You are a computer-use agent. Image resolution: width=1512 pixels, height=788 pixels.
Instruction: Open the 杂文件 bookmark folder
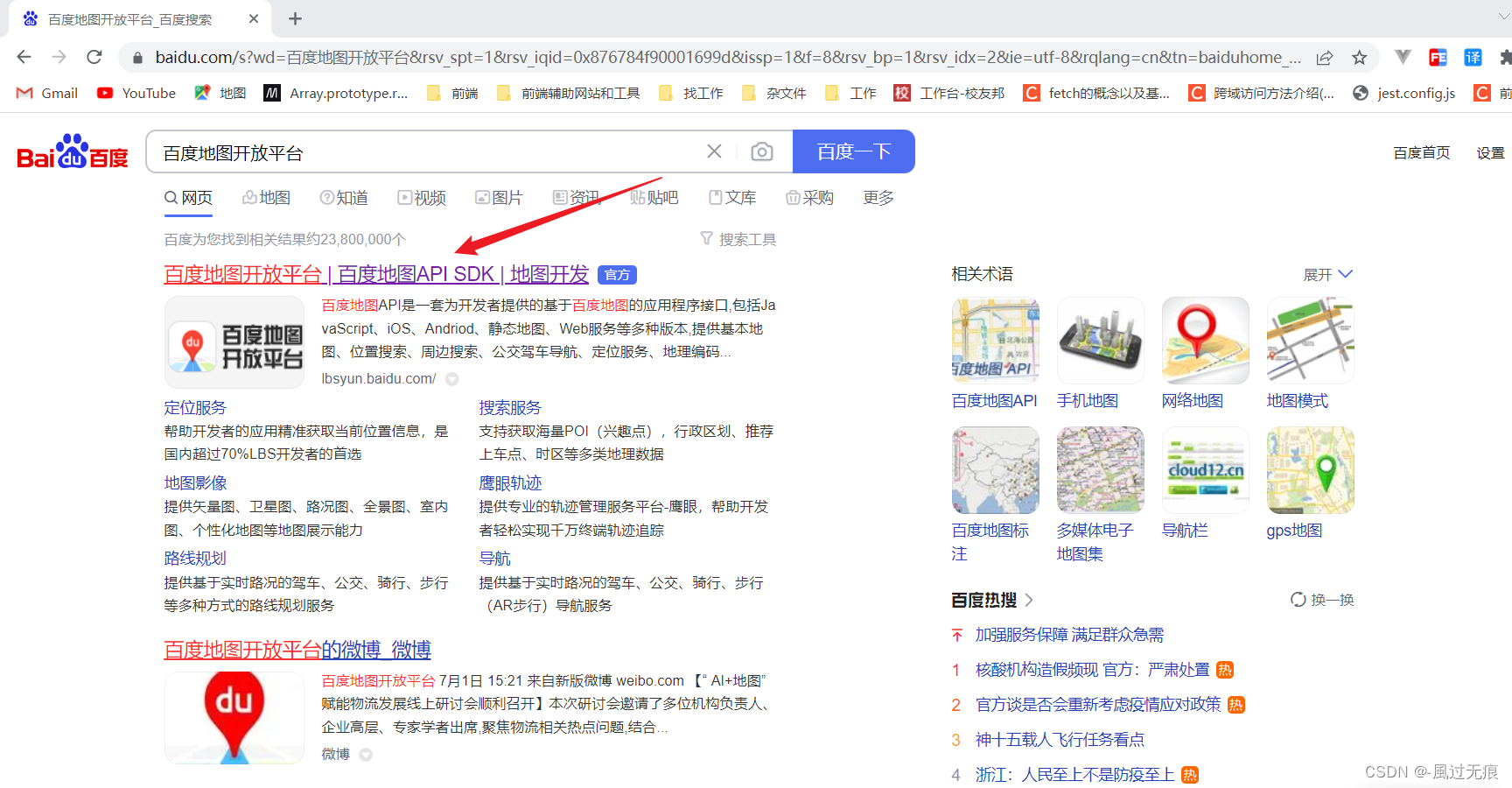coord(773,93)
